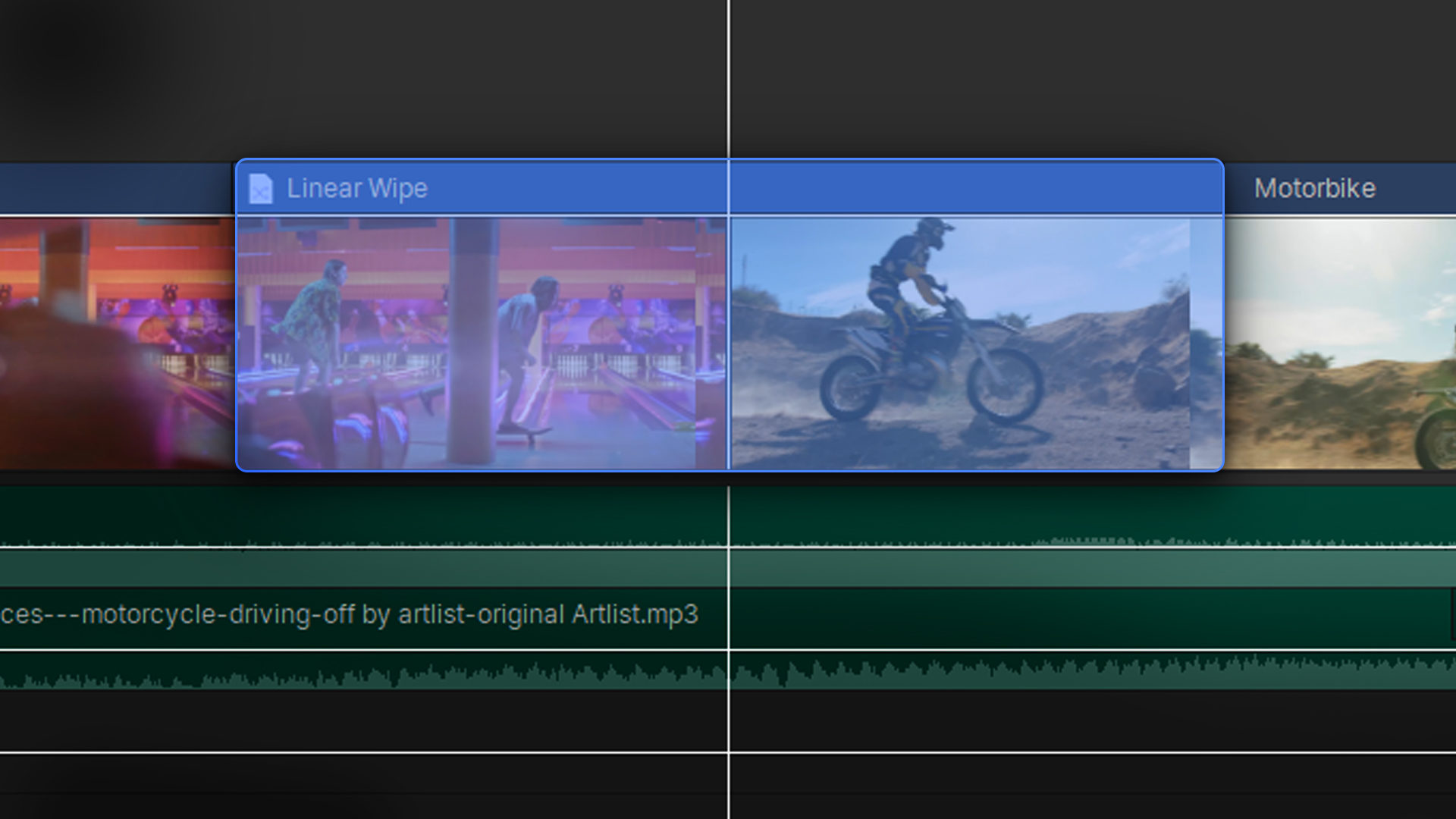
Task: Click the audio waveform beneath the Artlist.mp3 label
Action: point(728,672)
